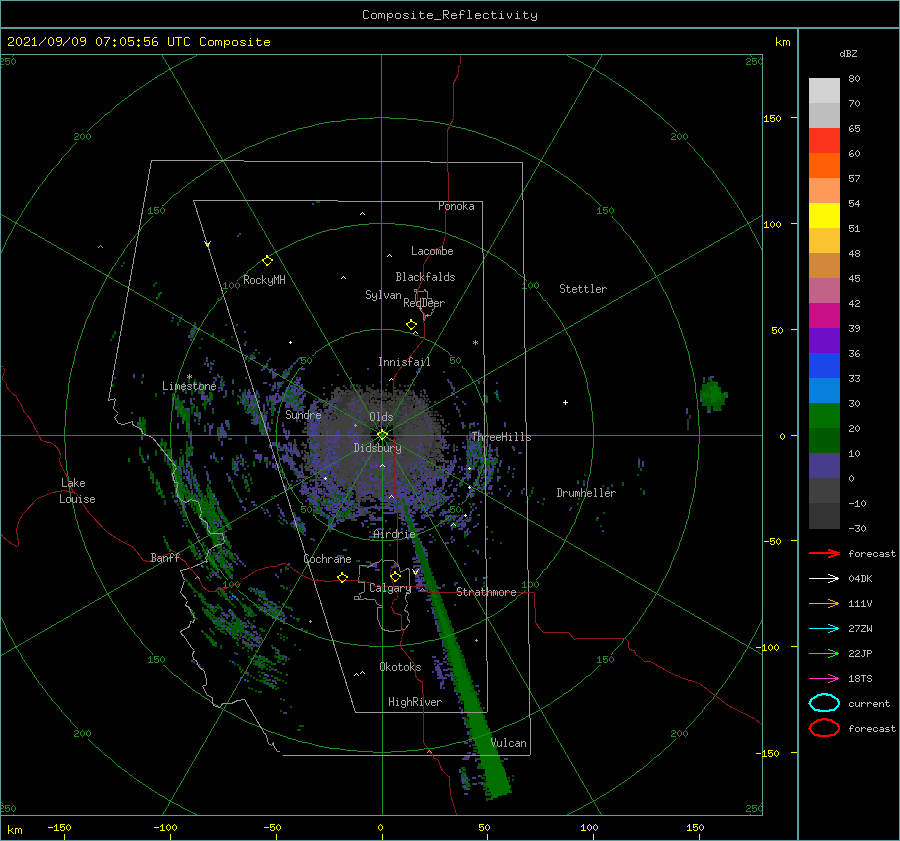Click the green 22JP arrow icon
The width and height of the screenshot is (900, 841).
point(824,653)
